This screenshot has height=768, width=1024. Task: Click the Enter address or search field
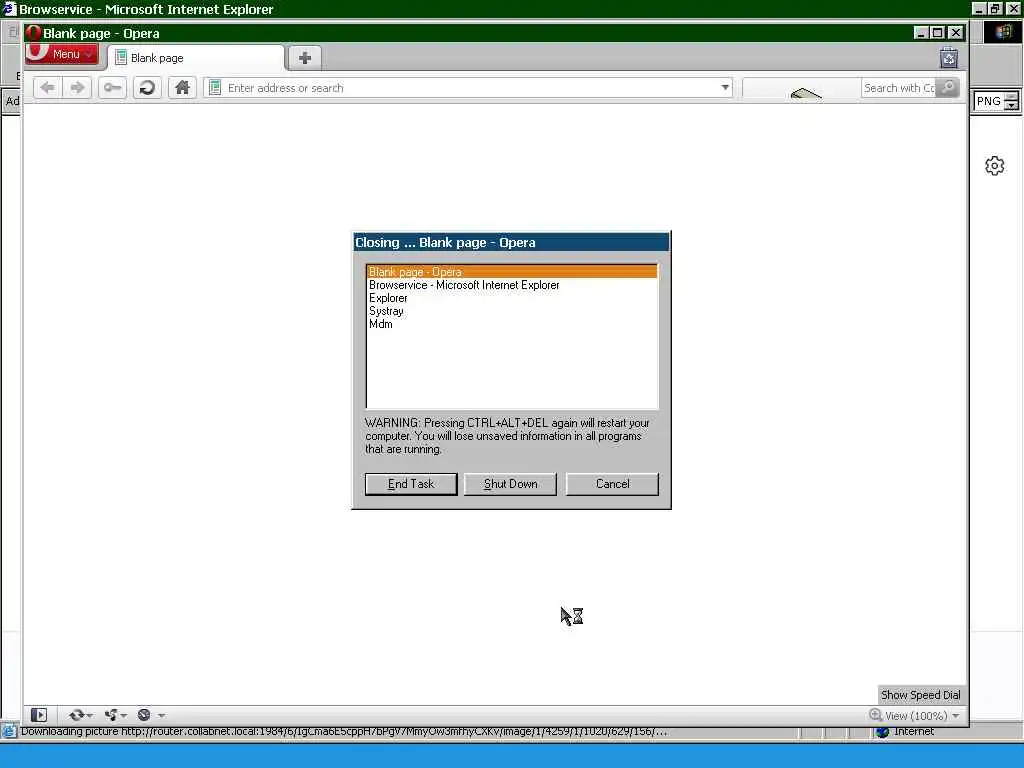tap(467, 88)
